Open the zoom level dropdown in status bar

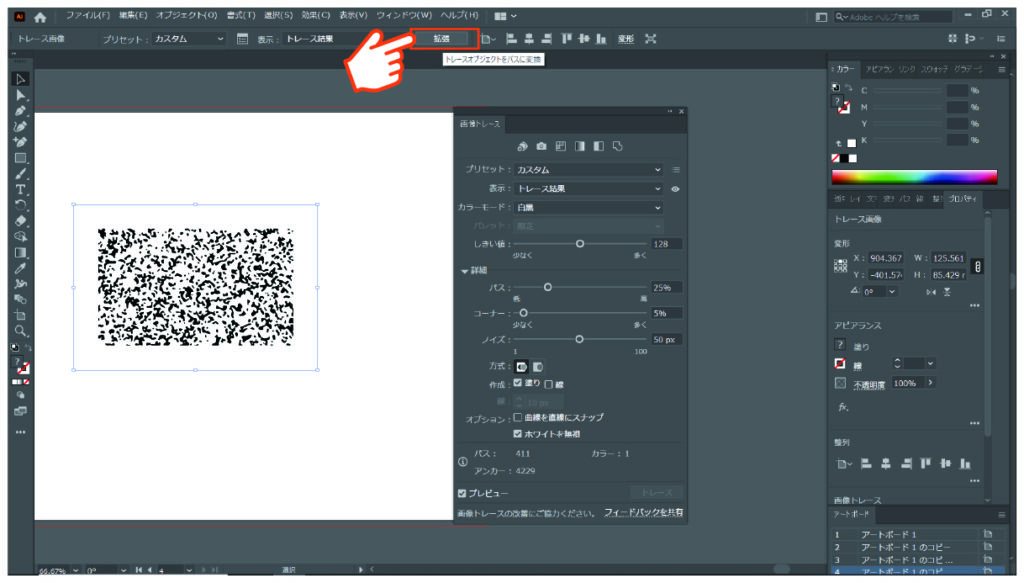click(76, 571)
